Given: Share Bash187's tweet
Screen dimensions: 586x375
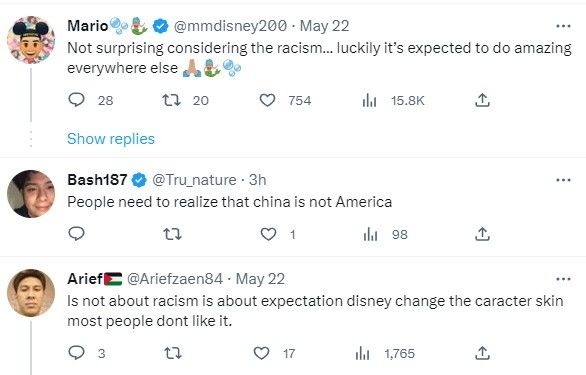Looking at the screenshot, I should [482, 234].
